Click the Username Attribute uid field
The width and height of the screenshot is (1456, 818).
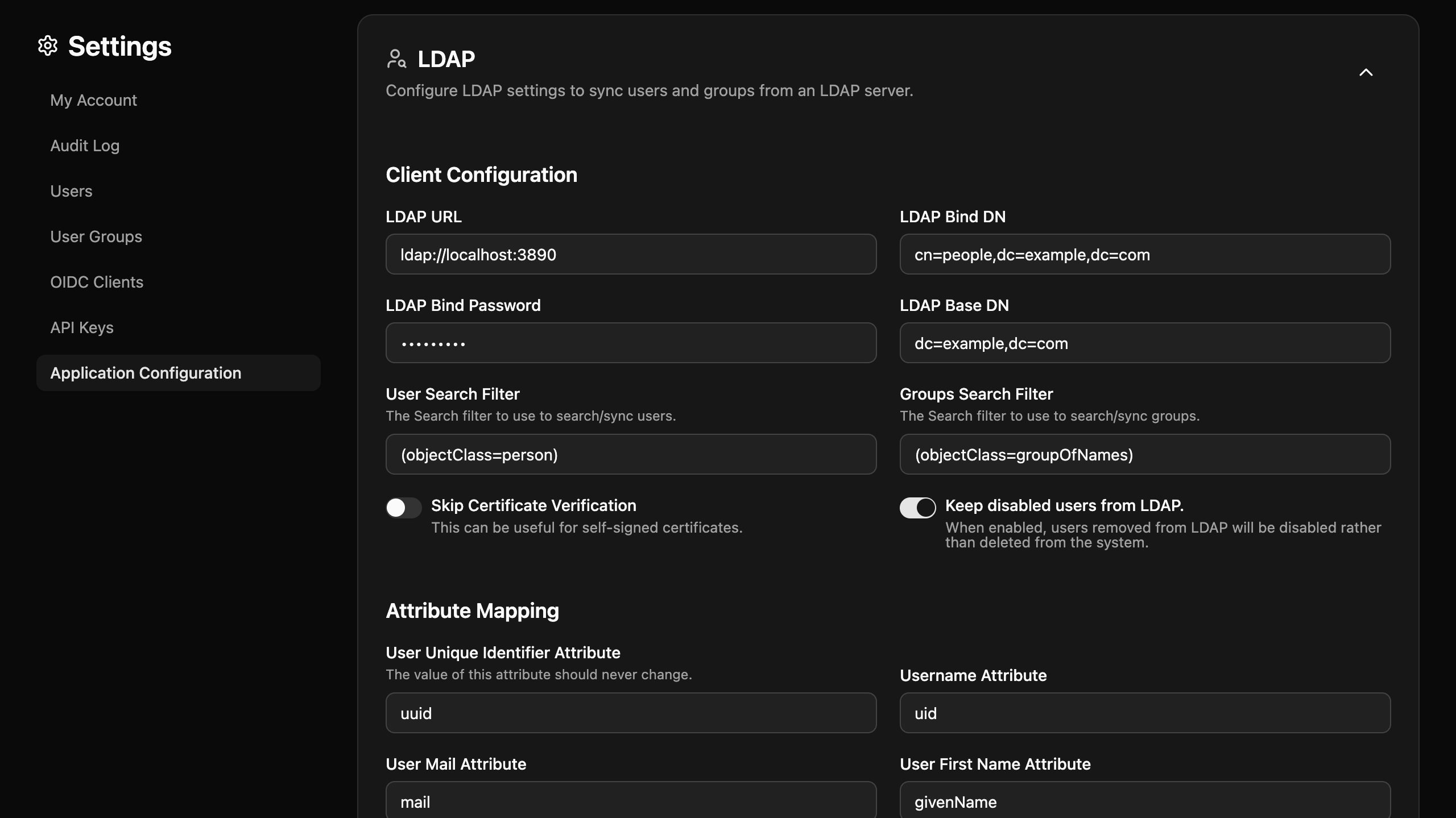(x=1143, y=712)
